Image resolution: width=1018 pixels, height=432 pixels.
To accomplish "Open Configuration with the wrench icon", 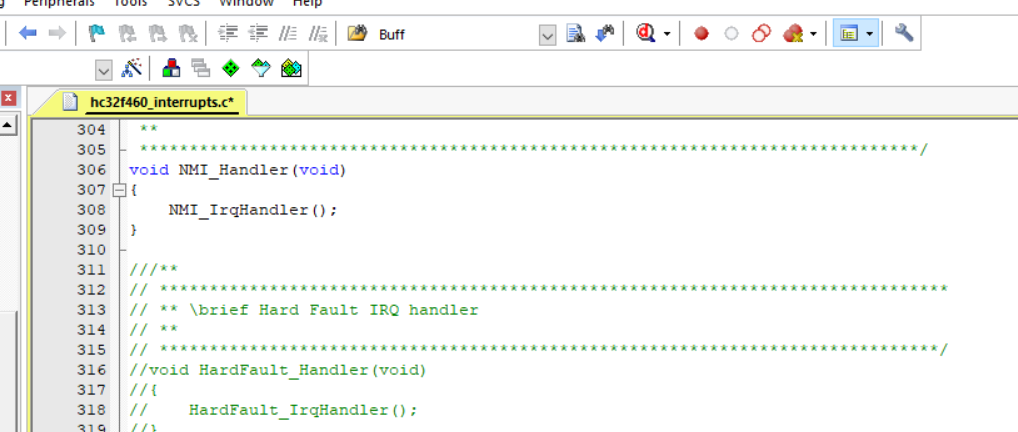I will pos(904,33).
